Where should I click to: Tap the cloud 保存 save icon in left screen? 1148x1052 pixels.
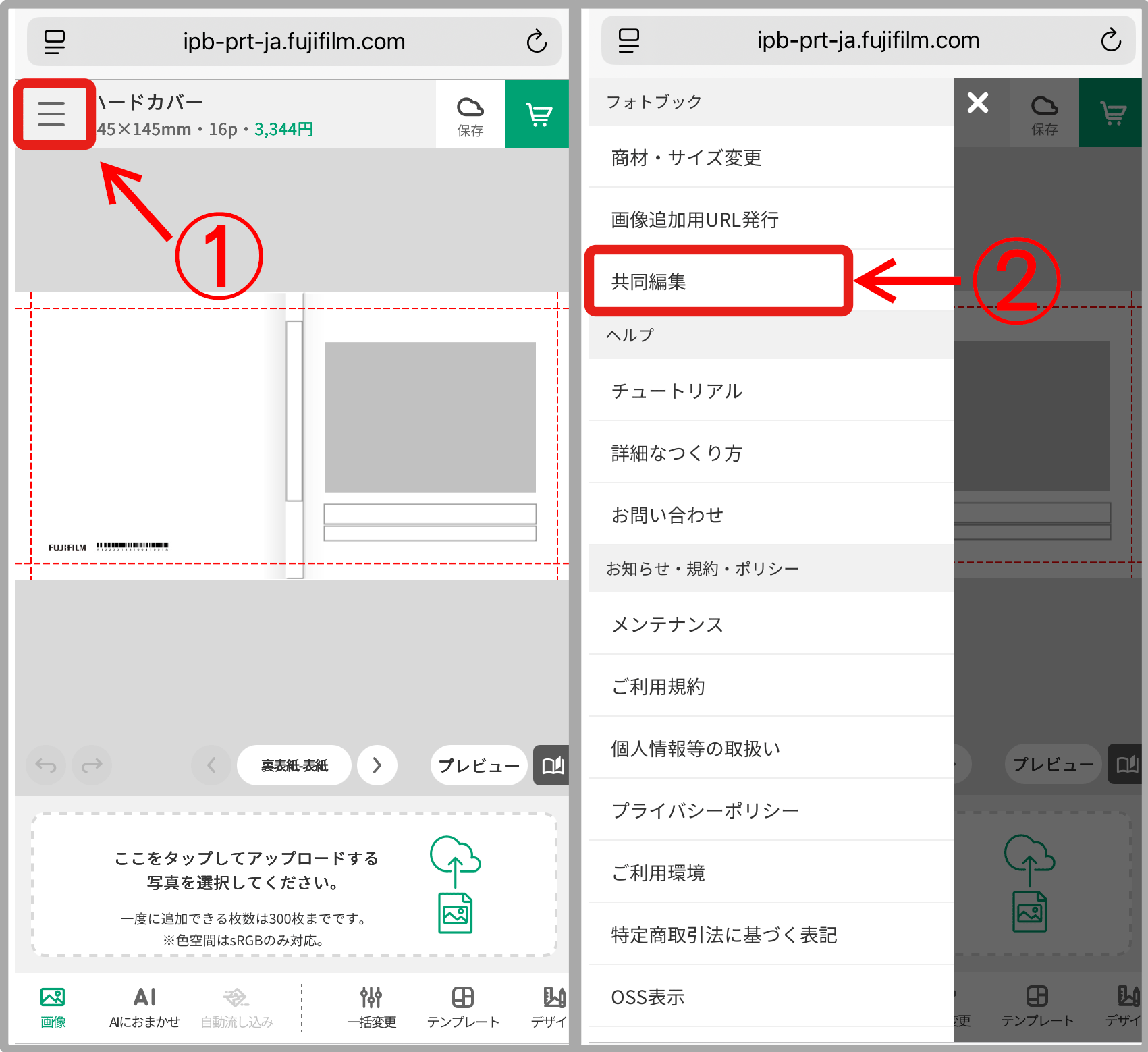click(470, 115)
